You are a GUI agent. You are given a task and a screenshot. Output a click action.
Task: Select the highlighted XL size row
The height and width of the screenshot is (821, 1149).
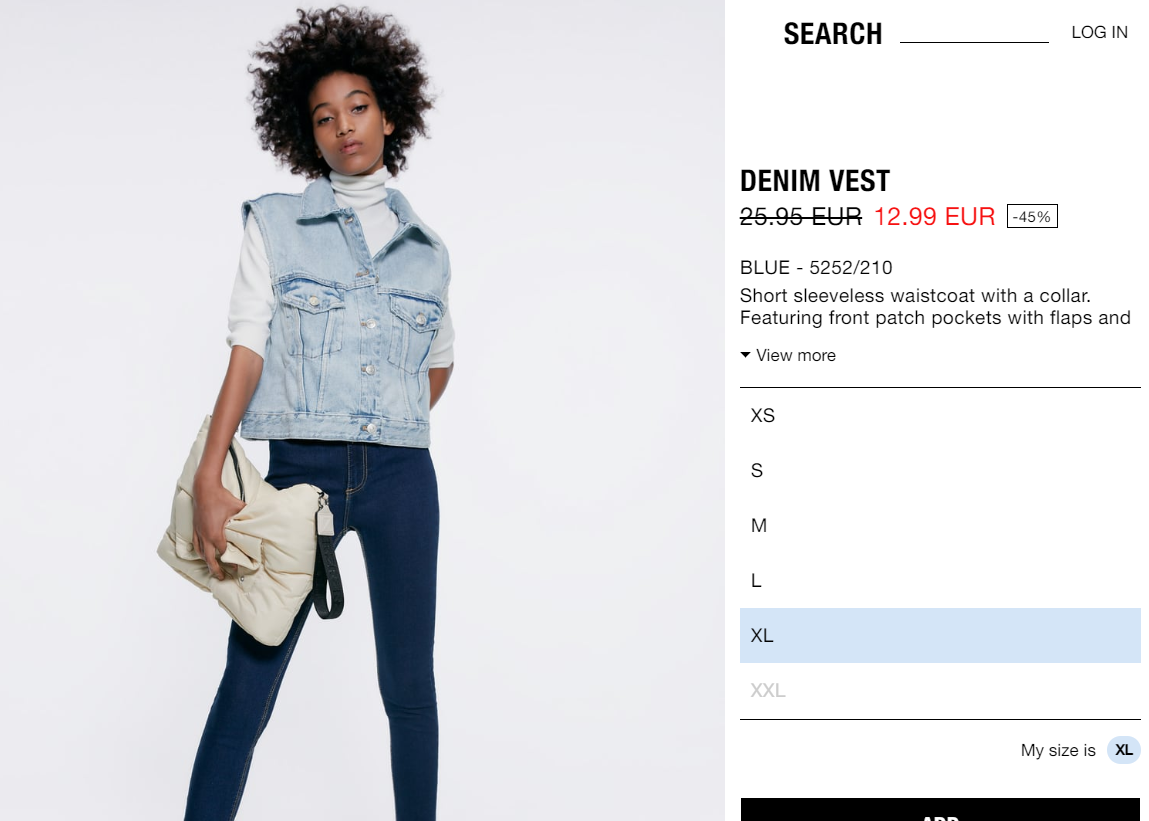(940, 636)
